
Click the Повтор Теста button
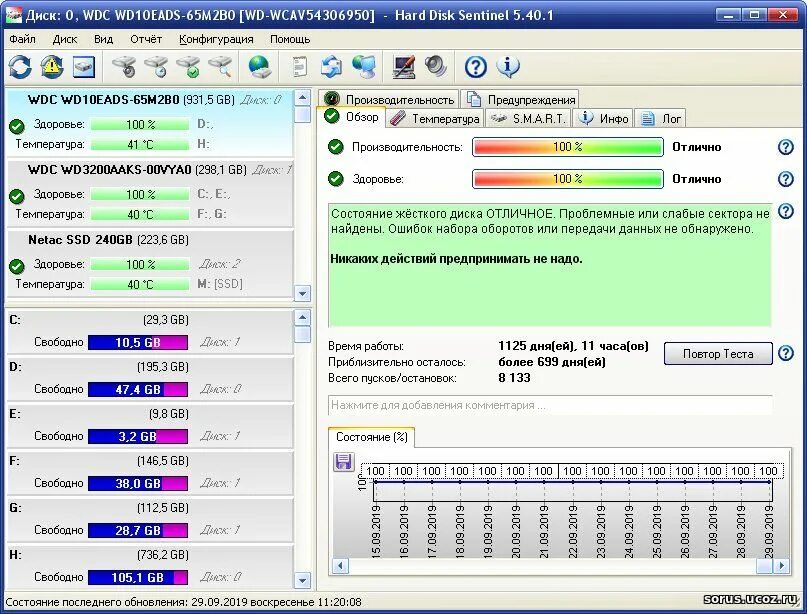click(x=718, y=354)
